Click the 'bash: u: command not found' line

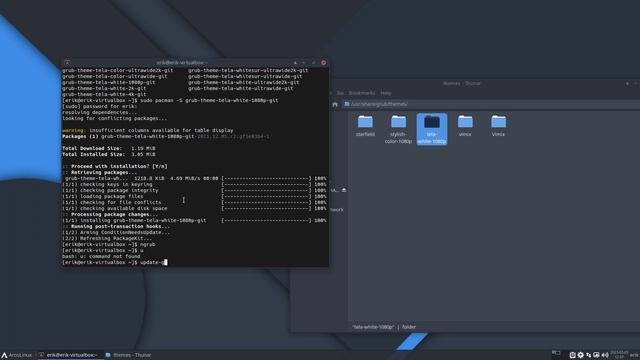101,256
